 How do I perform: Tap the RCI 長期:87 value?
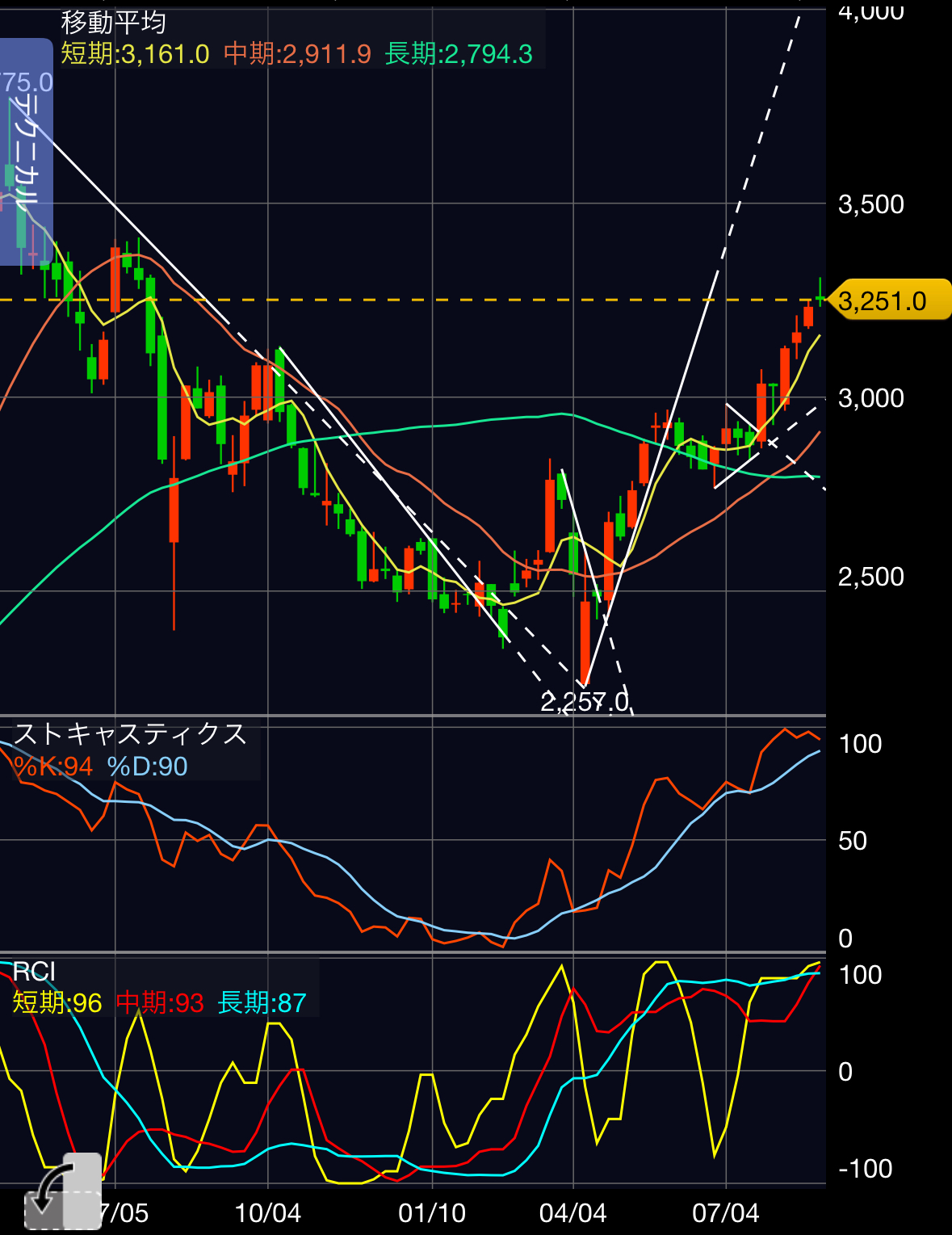tap(262, 1003)
